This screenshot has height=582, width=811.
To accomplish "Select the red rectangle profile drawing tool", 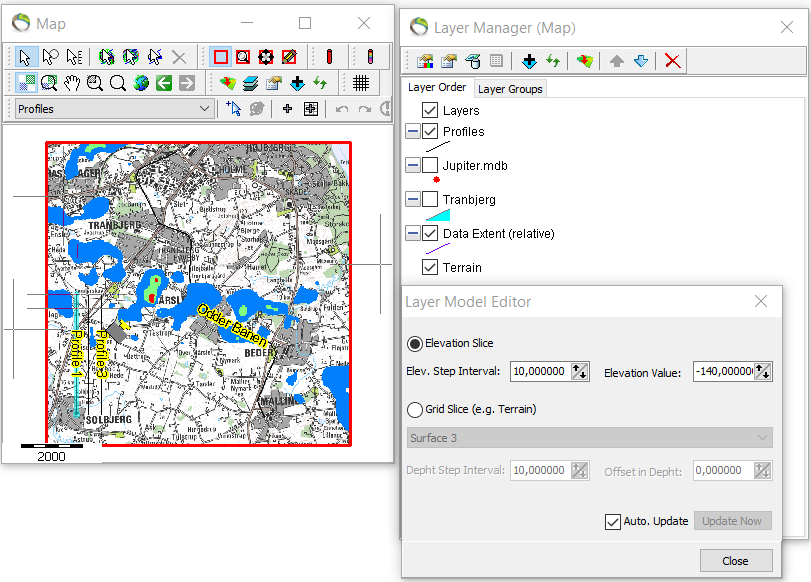I will click(x=221, y=56).
